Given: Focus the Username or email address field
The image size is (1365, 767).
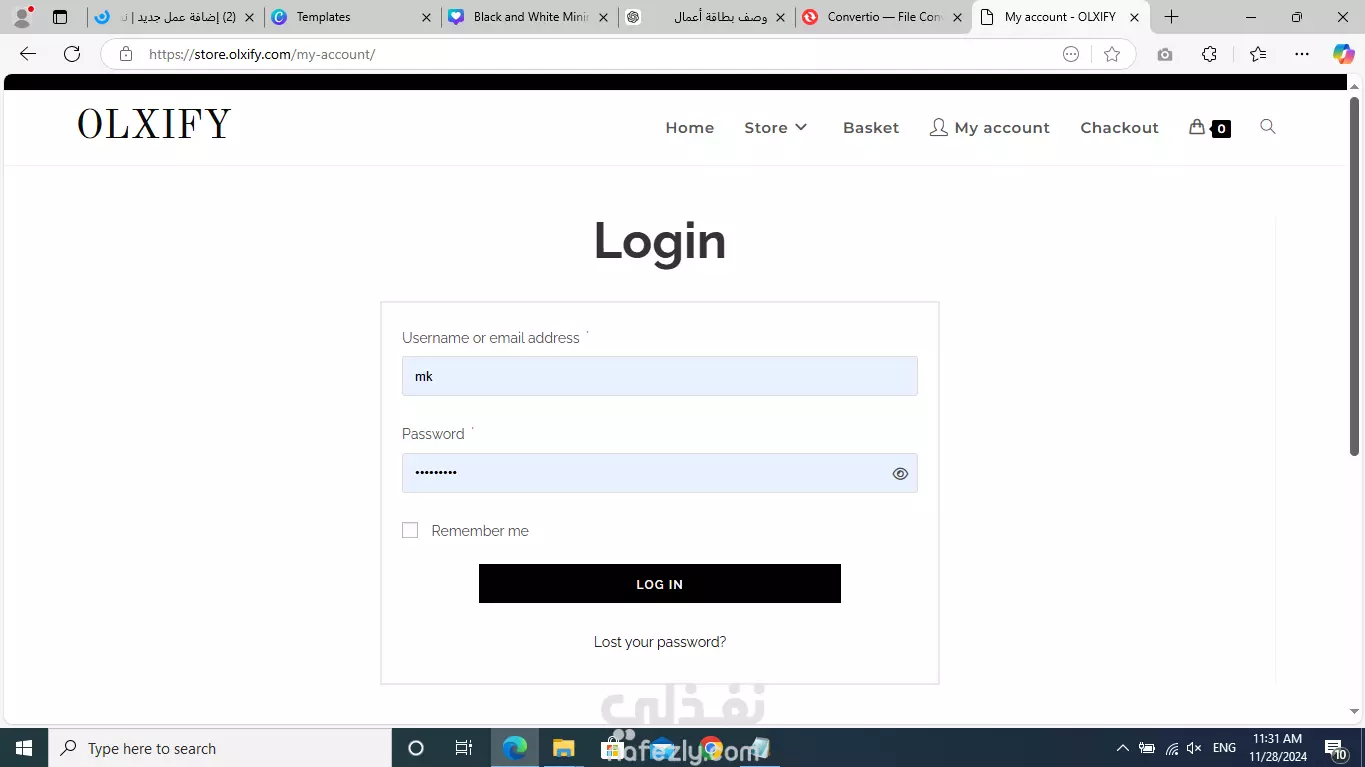Looking at the screenshot, I should [x=660, y=376].
